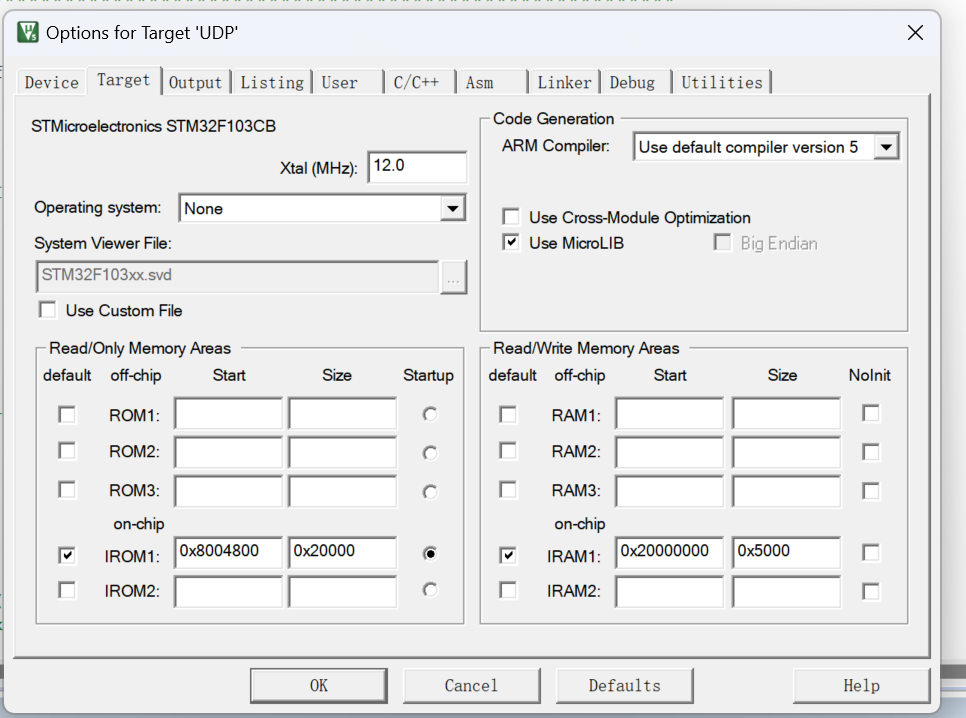This screenshot has width=966, height=718.
Task: Click the IRAM2 Size field
Action: [786, 592]
